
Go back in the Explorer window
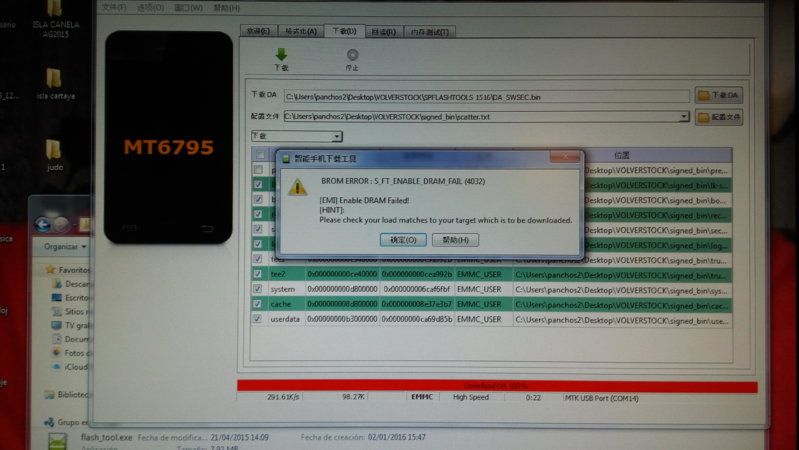pos(43,224)
